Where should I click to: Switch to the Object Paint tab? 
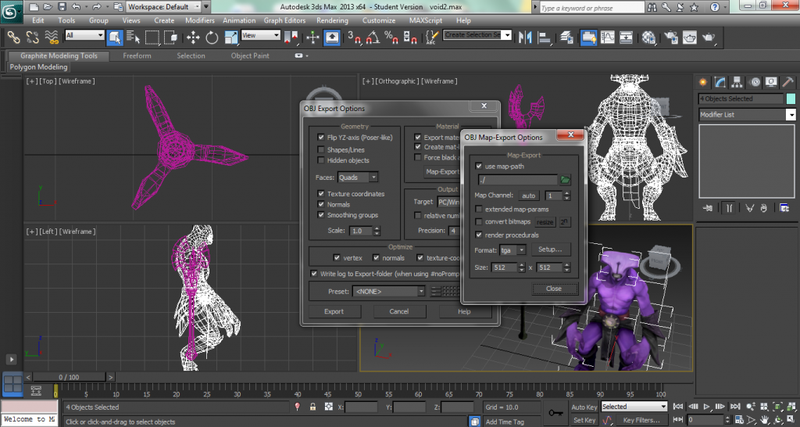(250, 56)
